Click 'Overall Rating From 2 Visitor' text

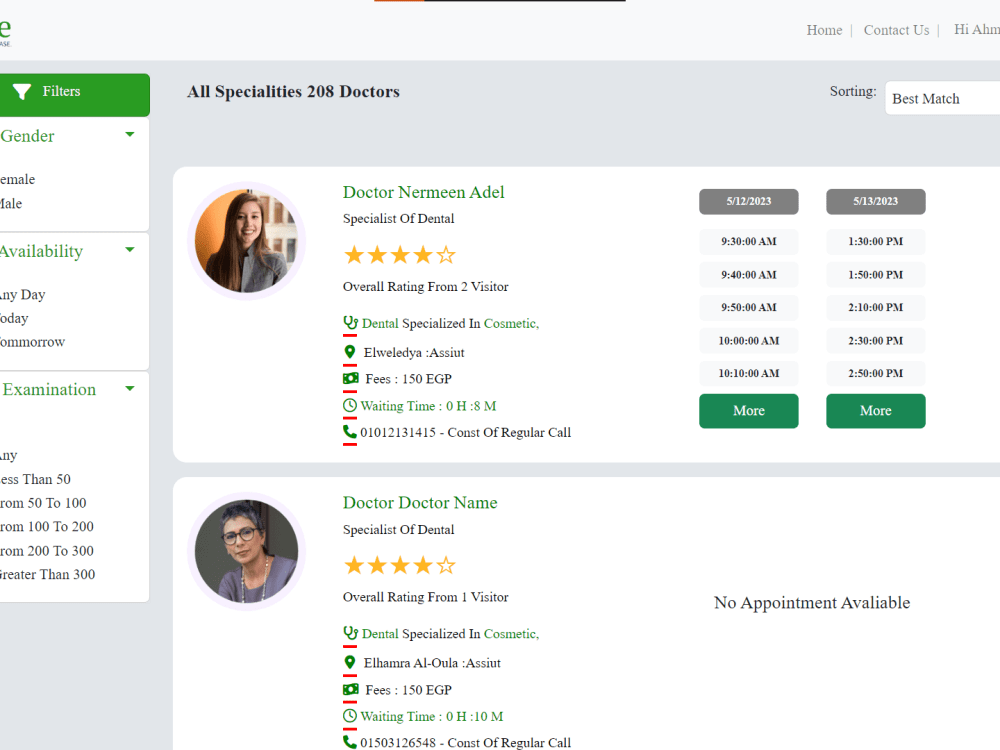pyautogui.click(x=425, y=286)
